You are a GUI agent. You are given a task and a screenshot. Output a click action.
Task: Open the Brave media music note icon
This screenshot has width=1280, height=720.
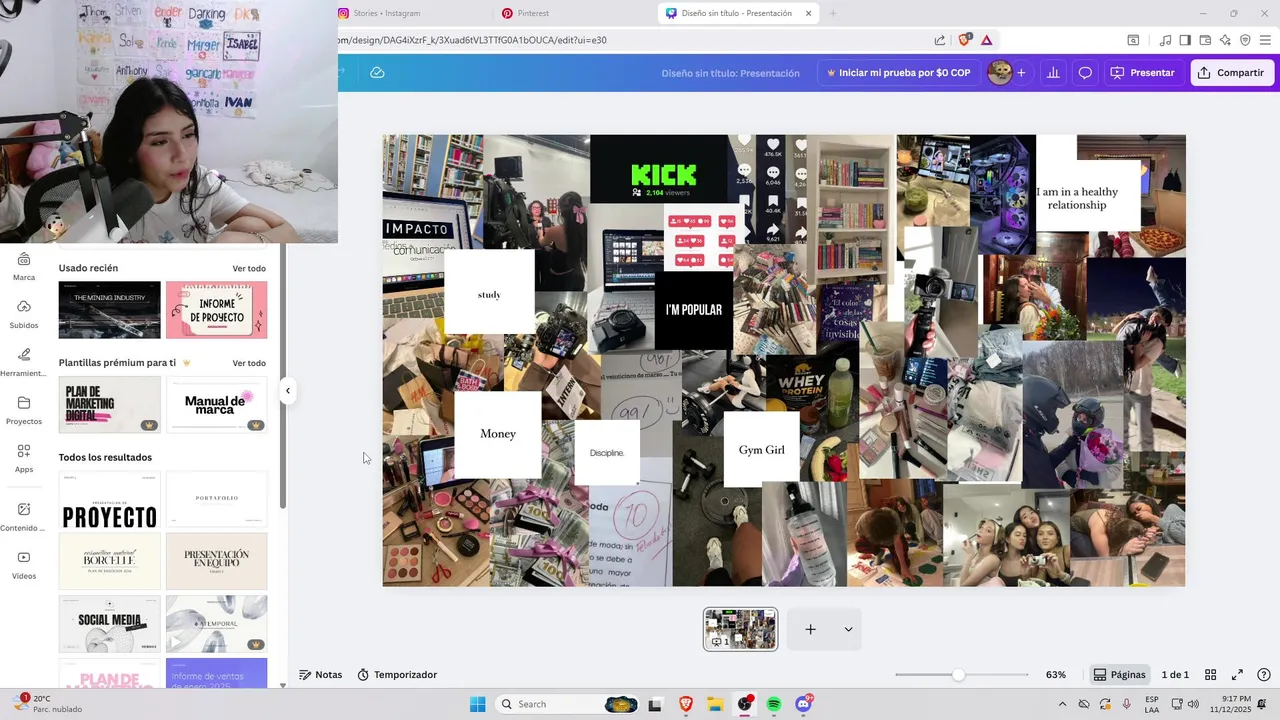pyautogui.click(x=1165, y=40)
